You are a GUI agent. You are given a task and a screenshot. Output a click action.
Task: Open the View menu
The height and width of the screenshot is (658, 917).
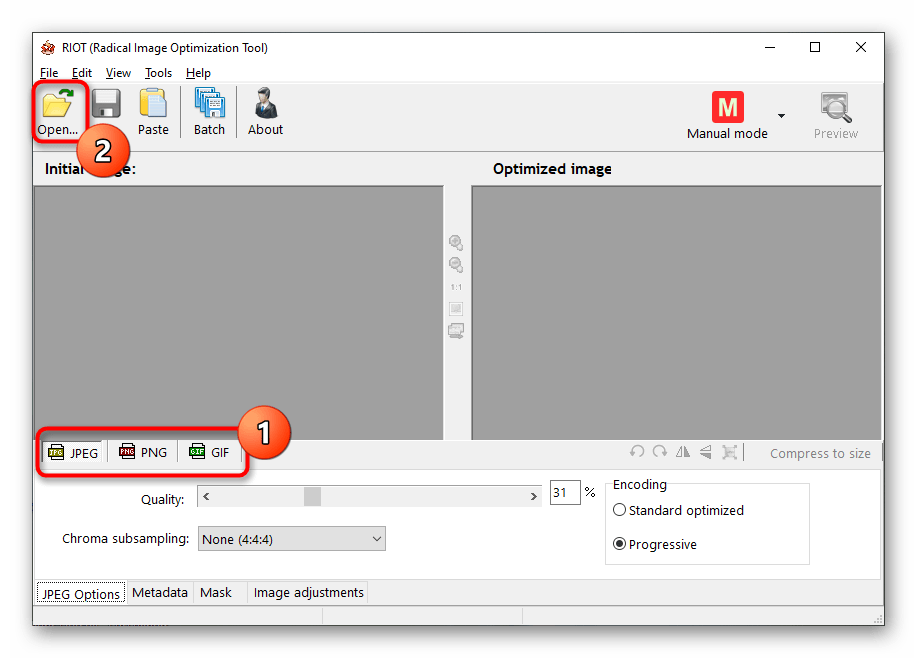(x=118, y=73)
